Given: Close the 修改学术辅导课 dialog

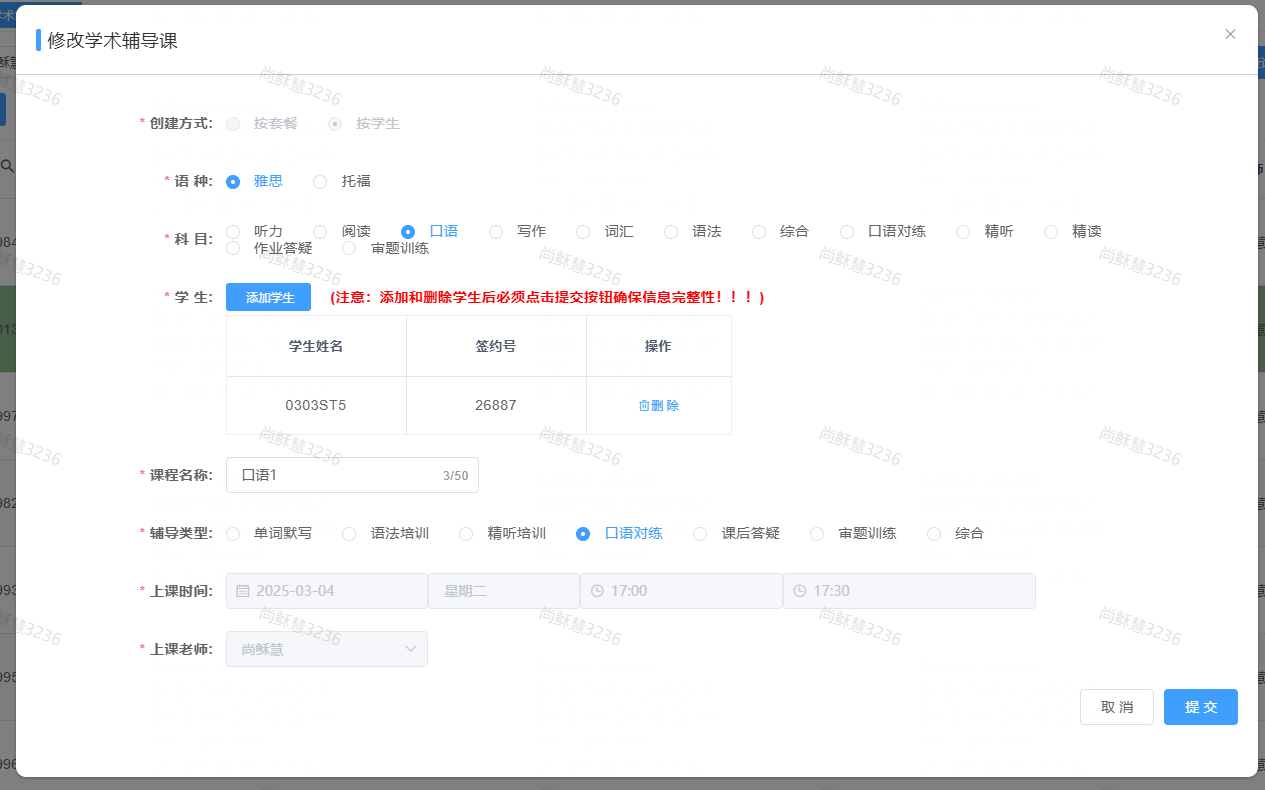Looking at the screenshot, I should pos(1230,34).
